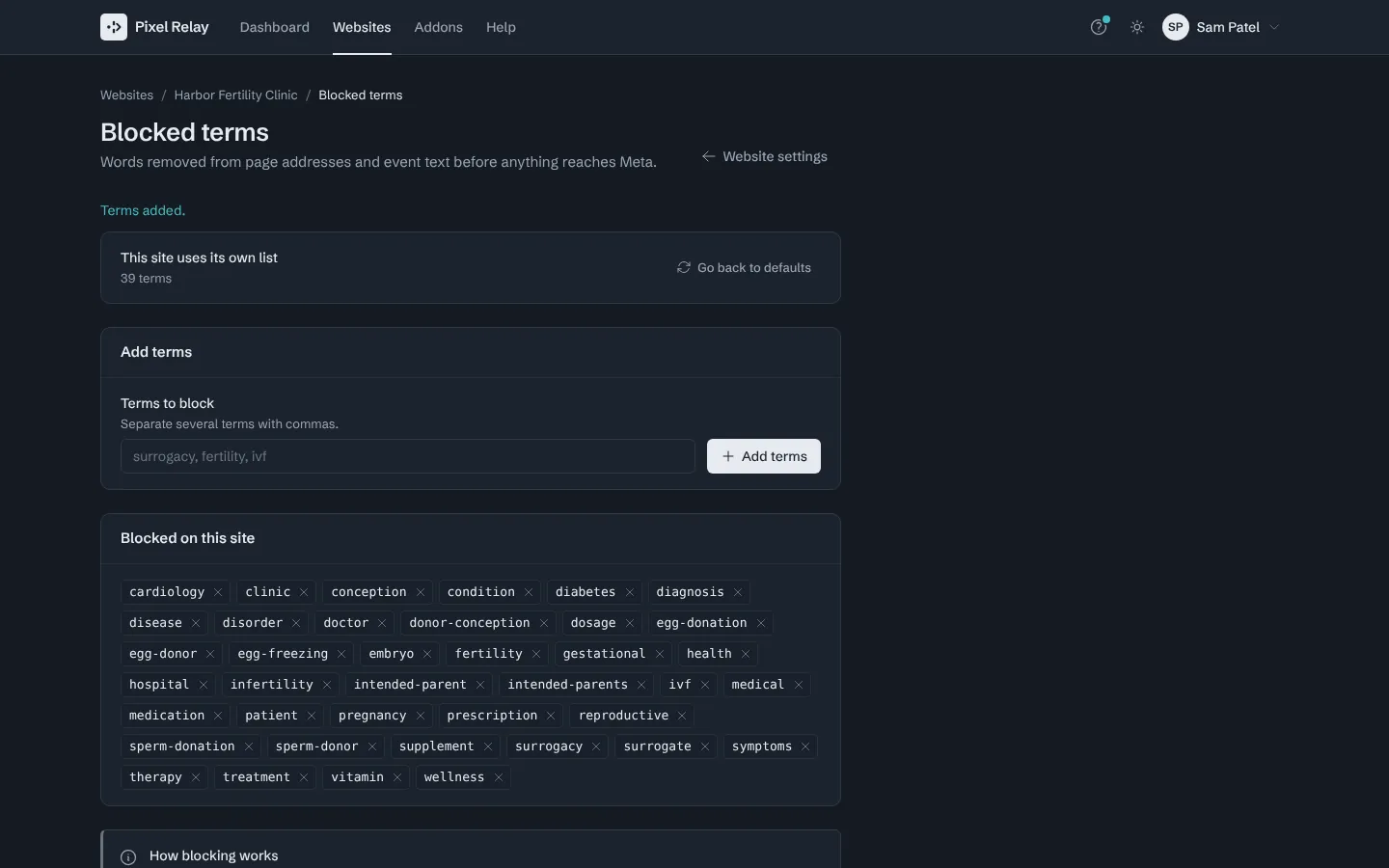This screenshot has height=868, width=1389.
Task: Remove the 'egg-freezing' blocked term
Action: 341,654
